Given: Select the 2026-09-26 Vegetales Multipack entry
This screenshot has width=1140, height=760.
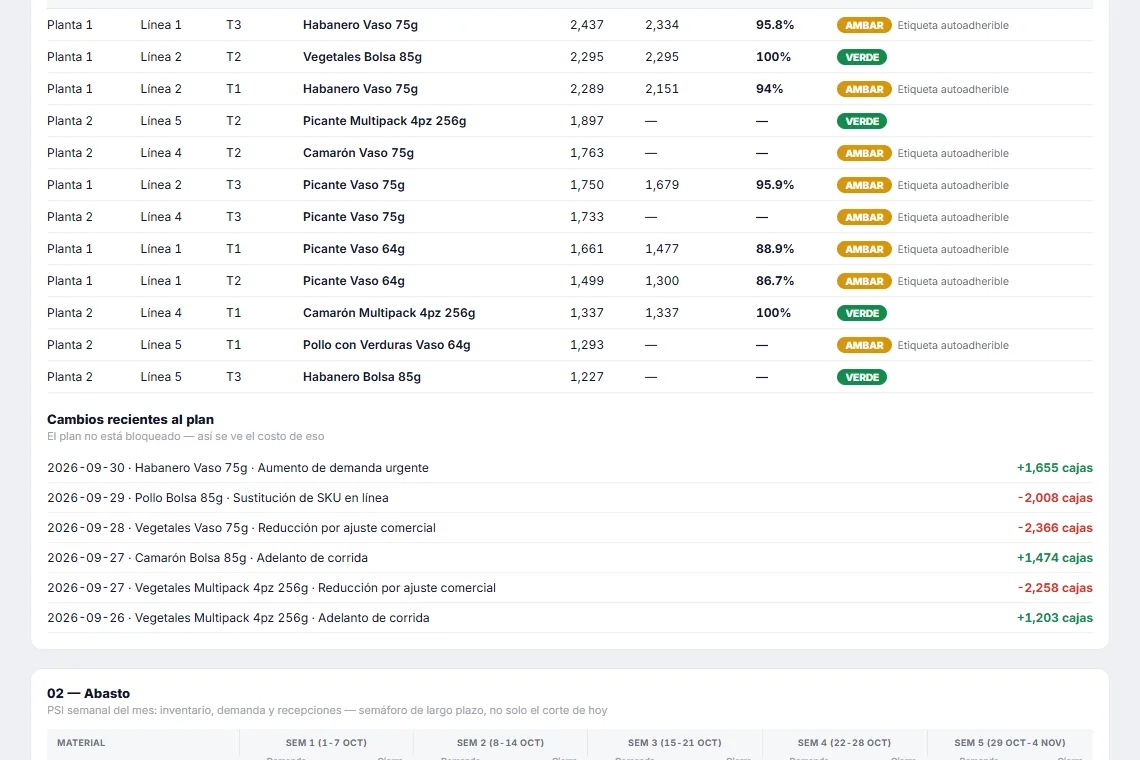Looking at the screenshot, I should click(570, 617).
